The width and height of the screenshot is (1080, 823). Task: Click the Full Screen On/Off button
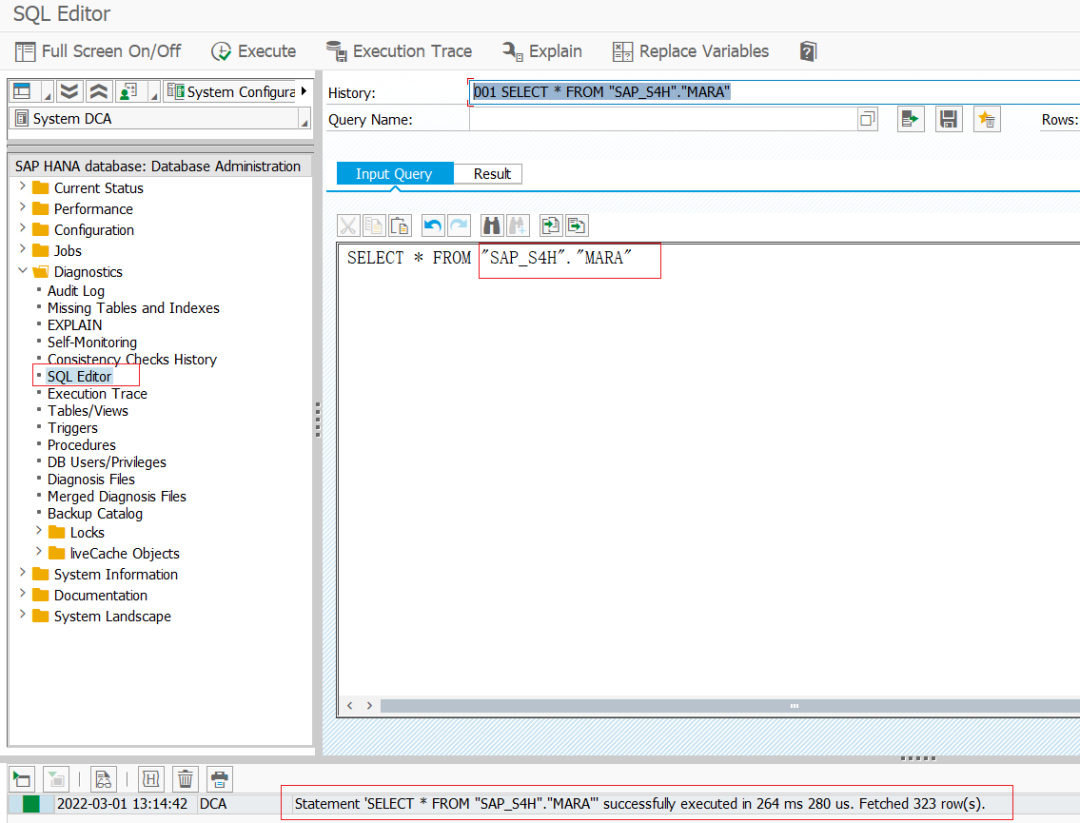(x=98, y=52)
